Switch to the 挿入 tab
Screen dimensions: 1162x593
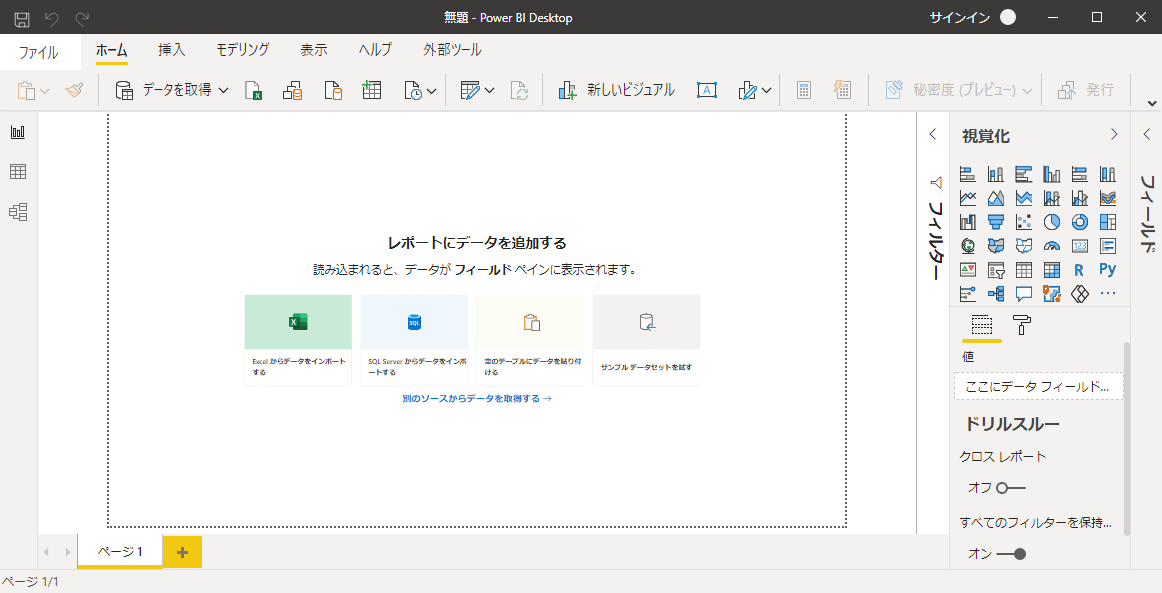[x=172, y=50]
